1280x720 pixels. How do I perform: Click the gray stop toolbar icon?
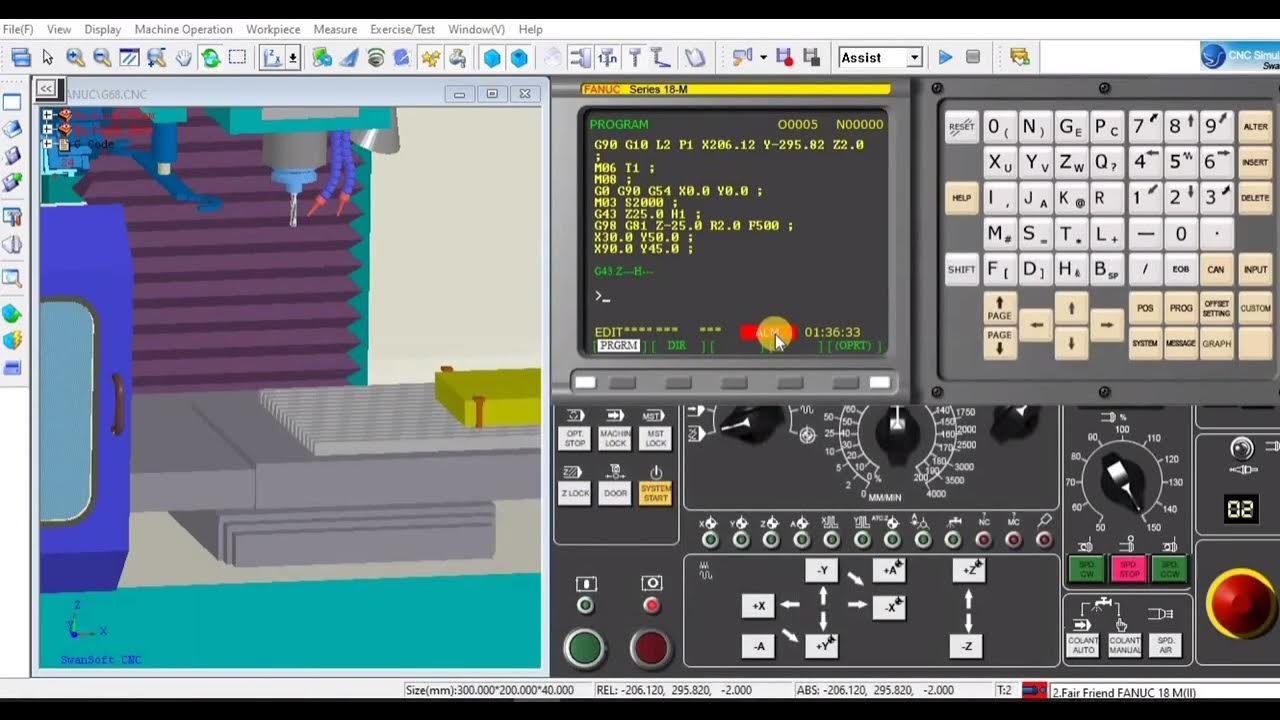coord(973,58)
